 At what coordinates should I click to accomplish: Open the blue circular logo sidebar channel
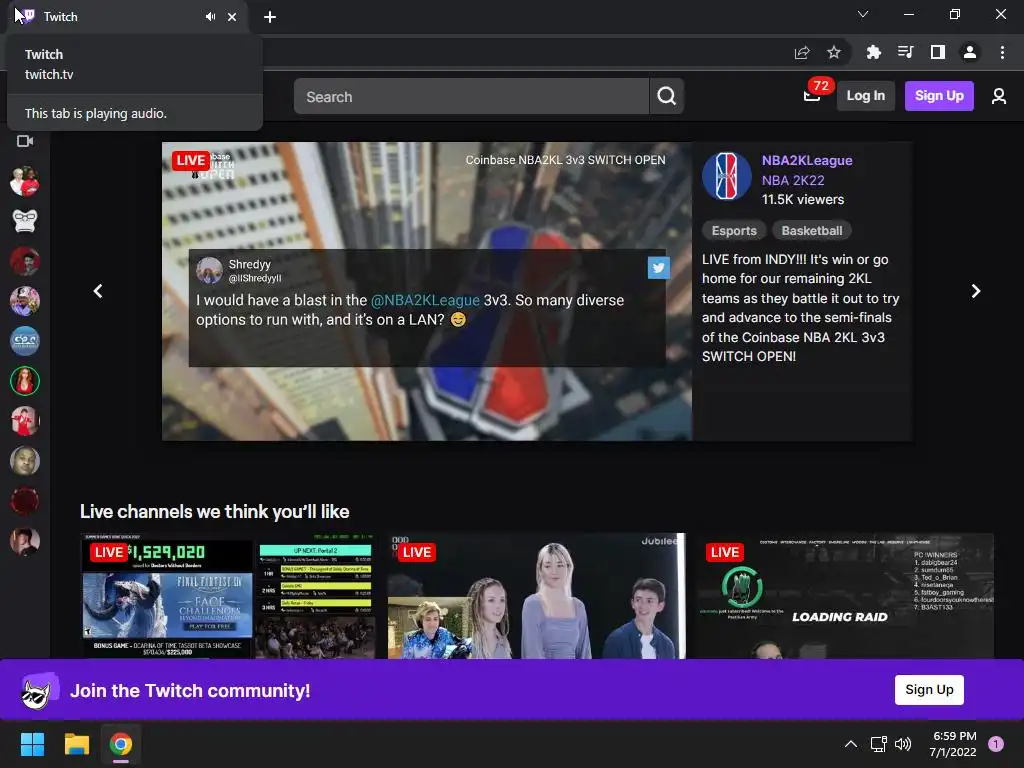pos(25,341)
